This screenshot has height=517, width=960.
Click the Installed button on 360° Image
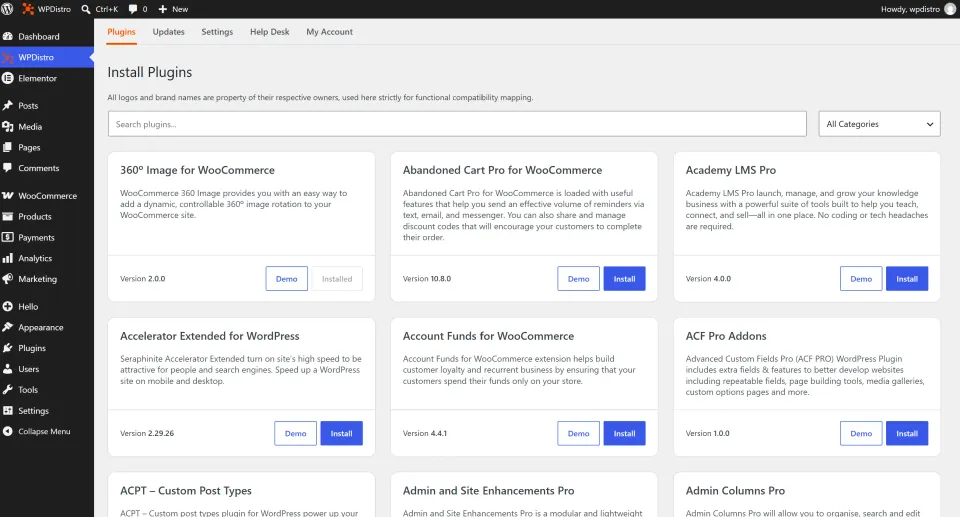pos(337,279)
